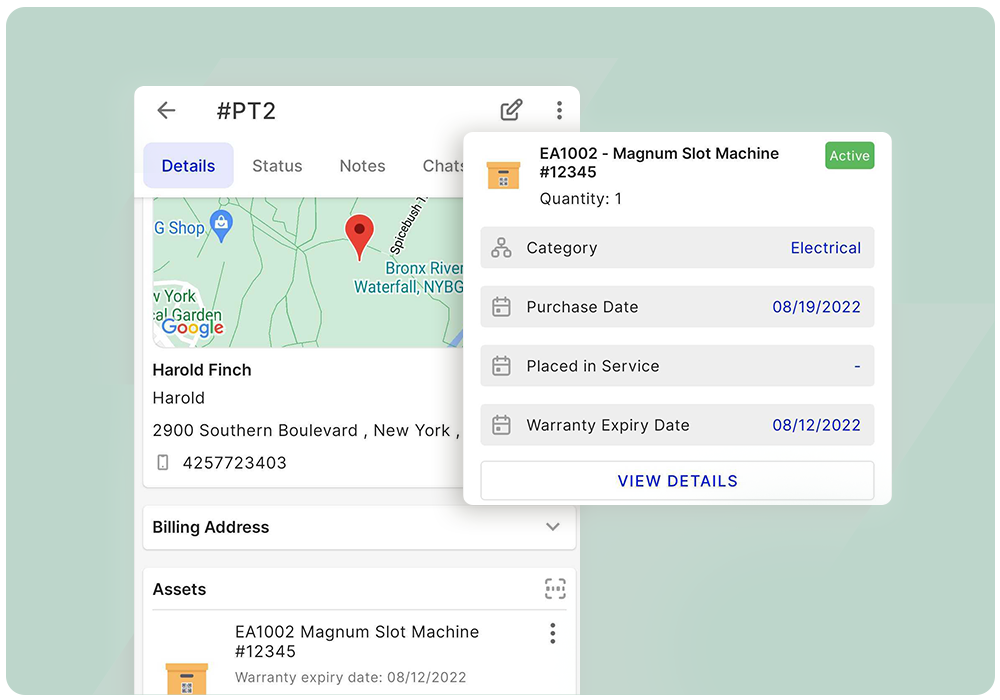Toggle the Active status badge
Image resolution: width=1000 pixels, height=700 pixels.
pos(849,156)
